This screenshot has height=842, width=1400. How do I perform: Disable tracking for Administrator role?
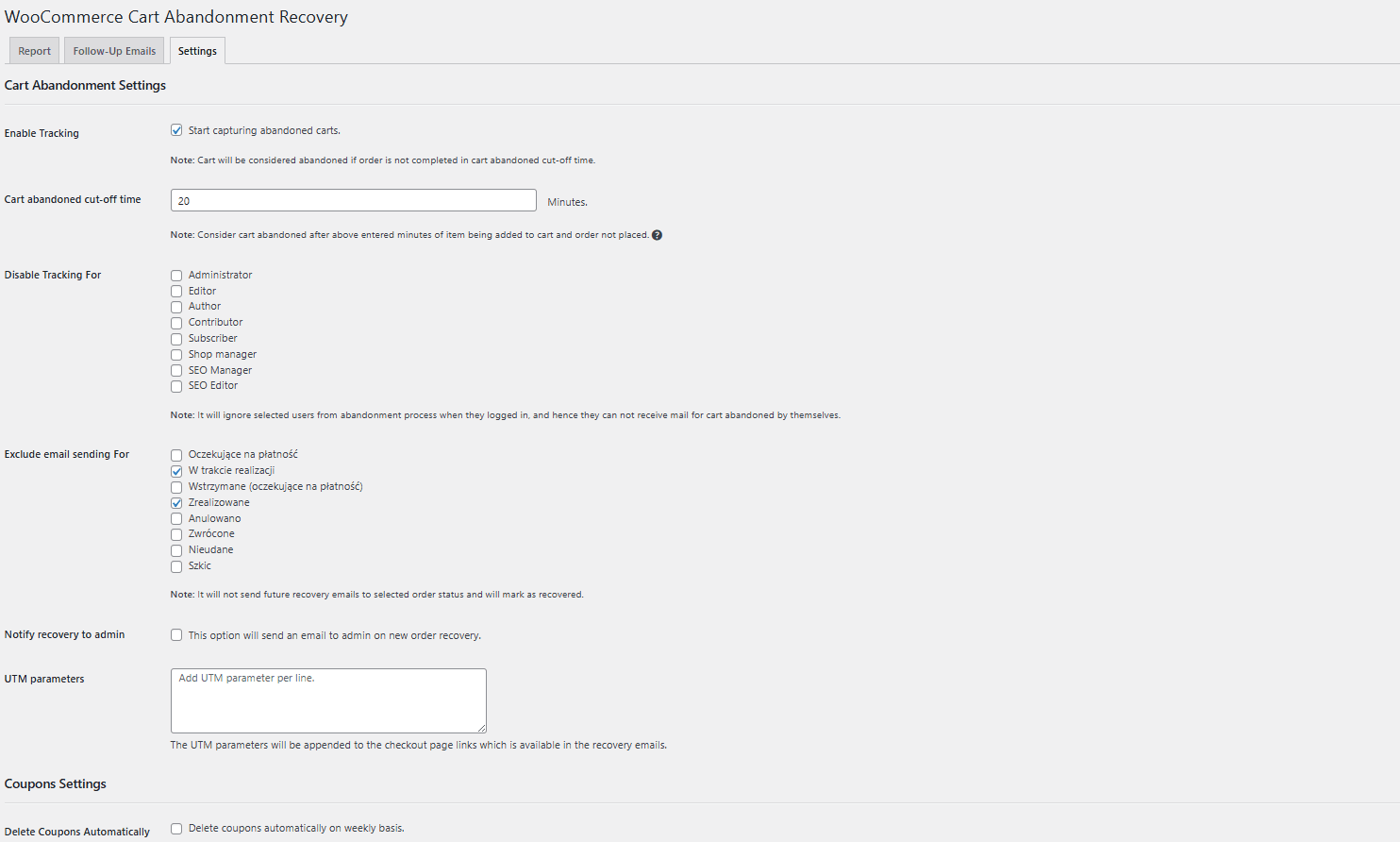pyautogui.click(x=176, y=275)
